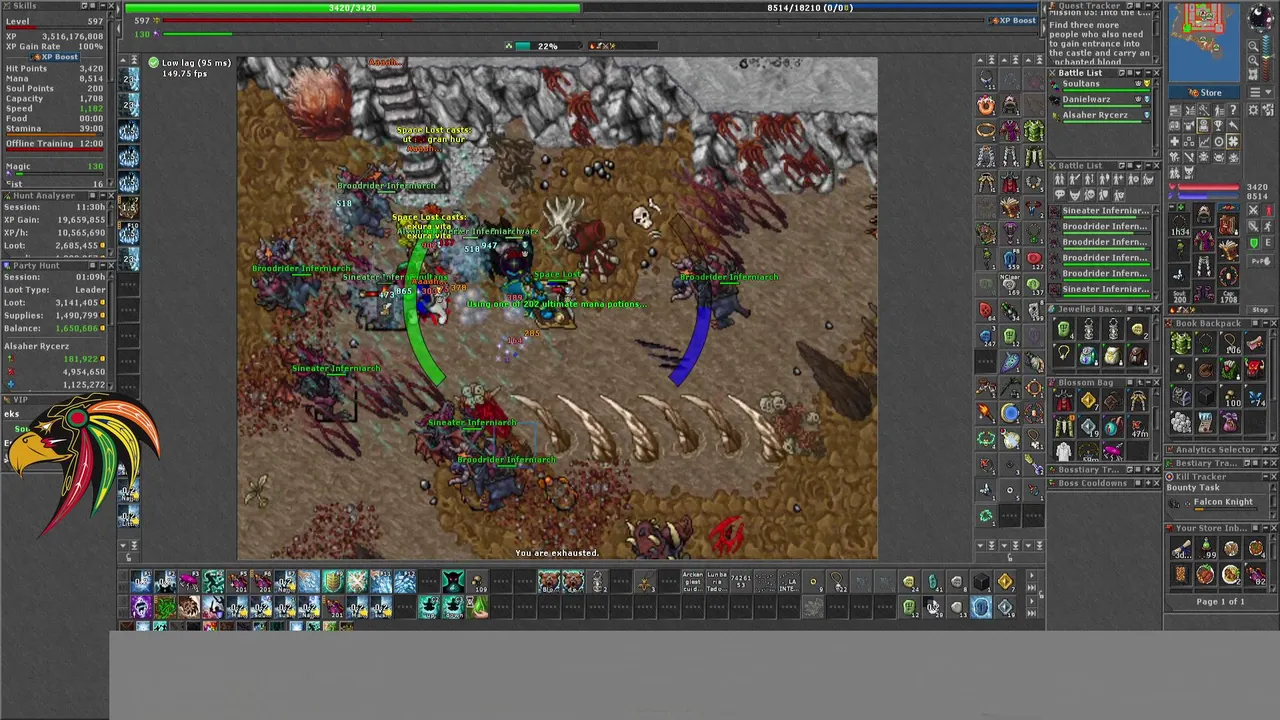Click Page 1 of 1 in Store Inbox

click(x=1220, y=602)
